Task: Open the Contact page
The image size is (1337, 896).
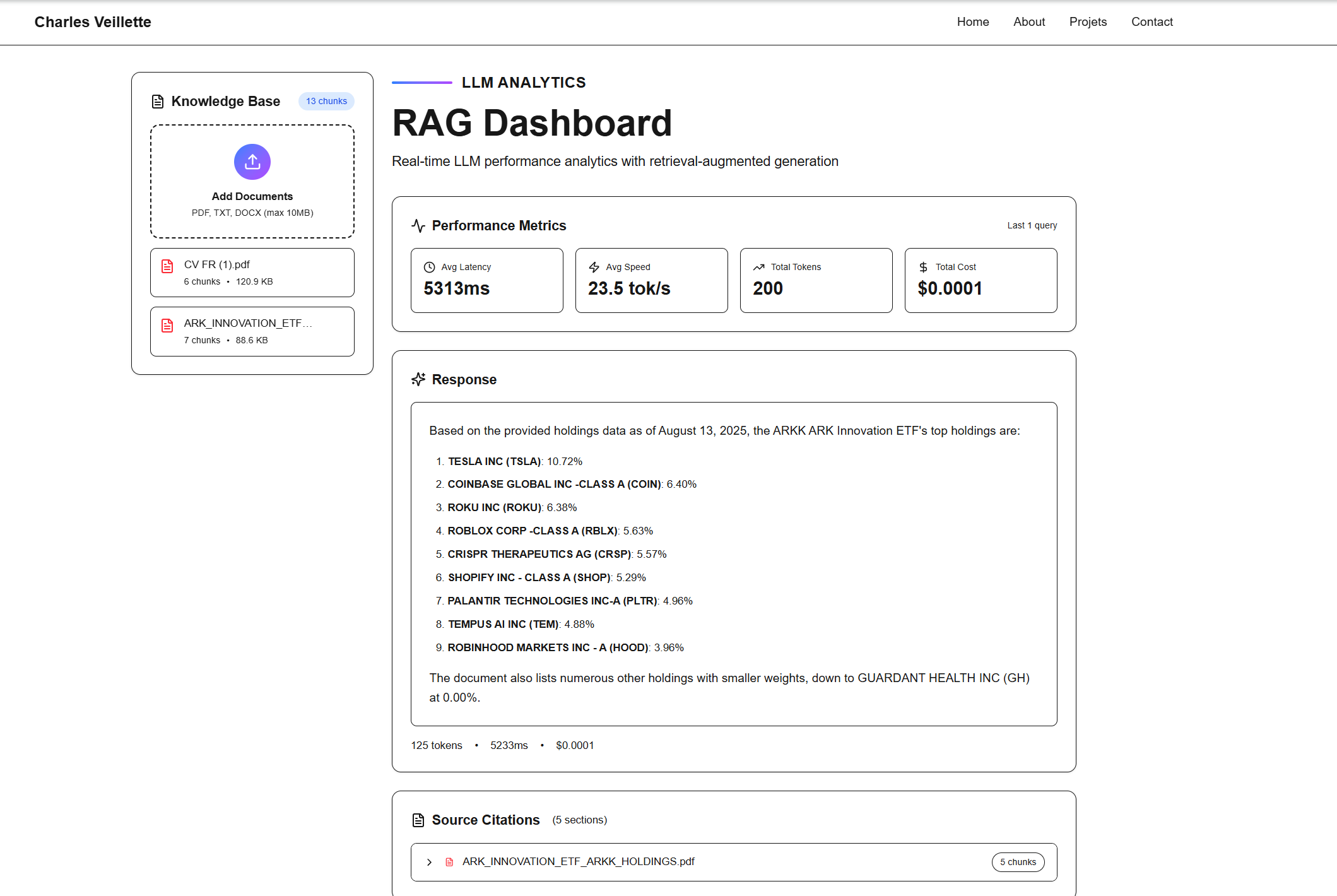Action: click(x=1151, y=21)
